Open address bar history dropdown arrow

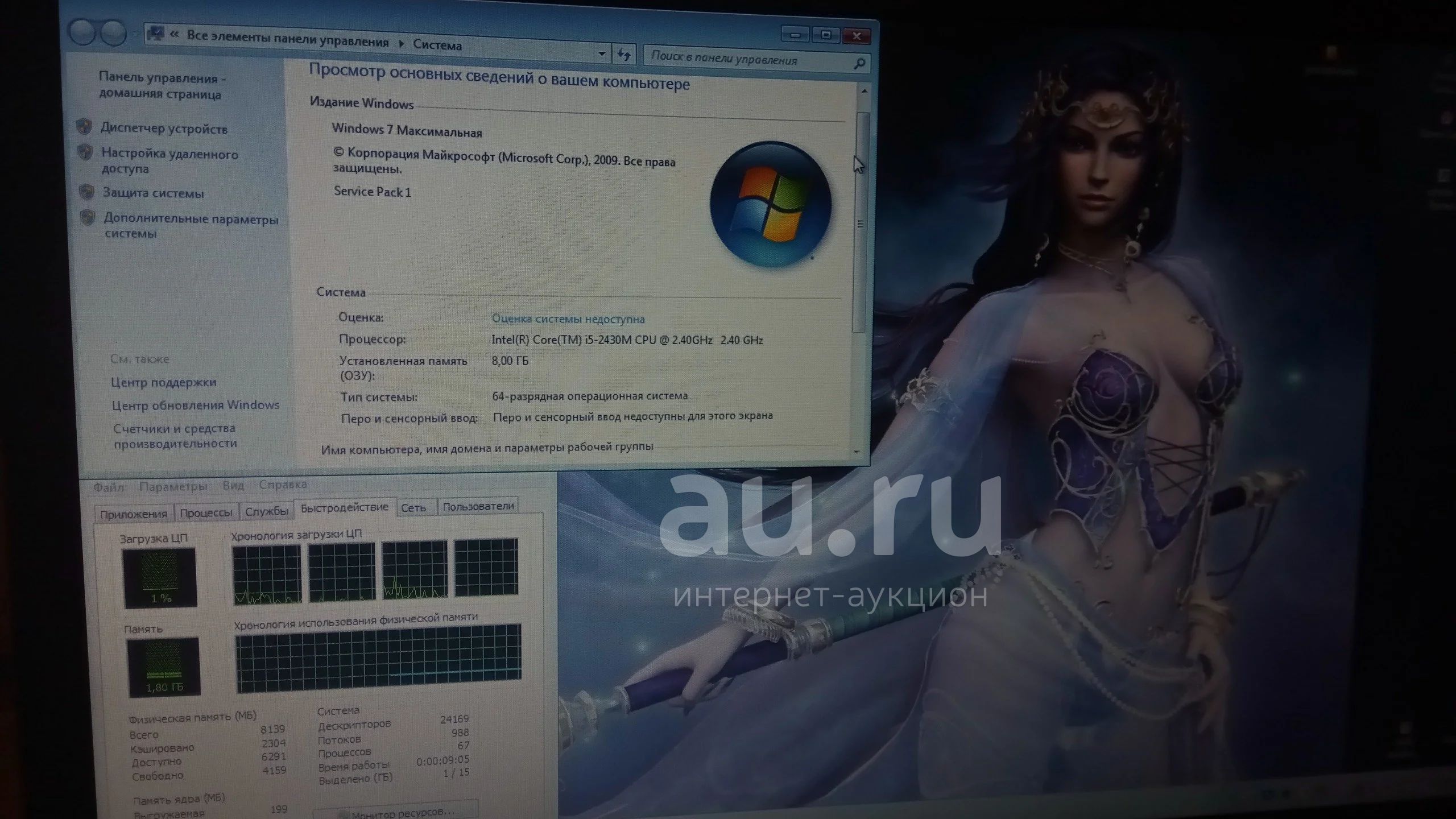click(602, 54)
